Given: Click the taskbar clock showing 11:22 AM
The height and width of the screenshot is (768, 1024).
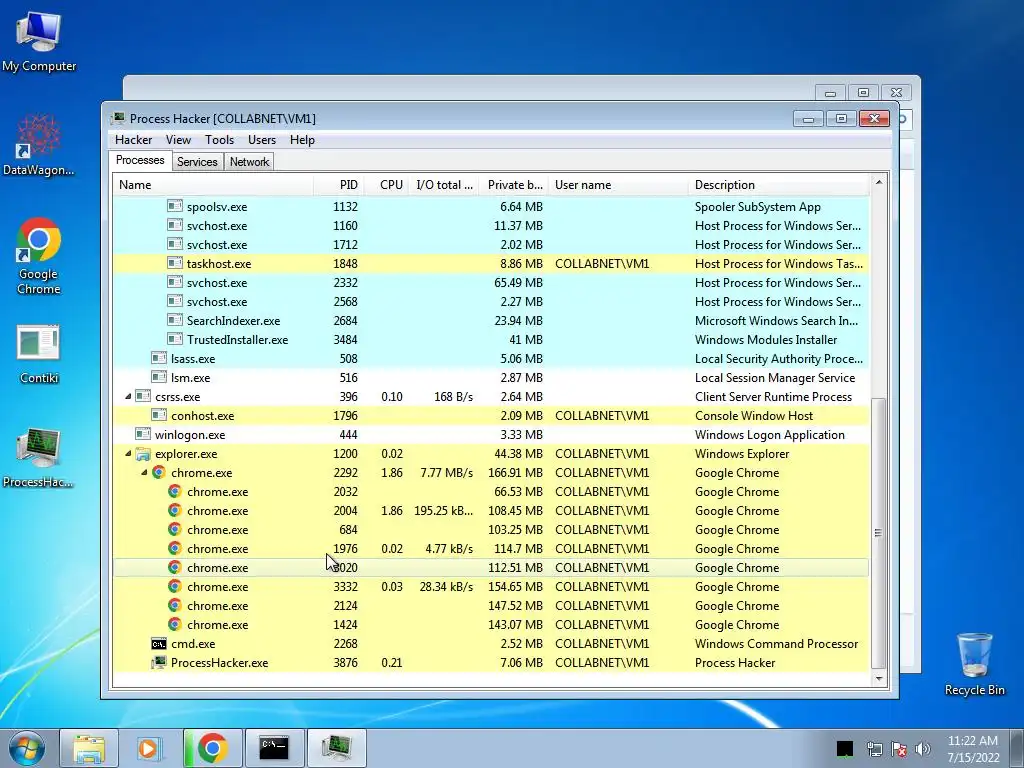Looking at the screenshot, I should [x=973, y=748].
